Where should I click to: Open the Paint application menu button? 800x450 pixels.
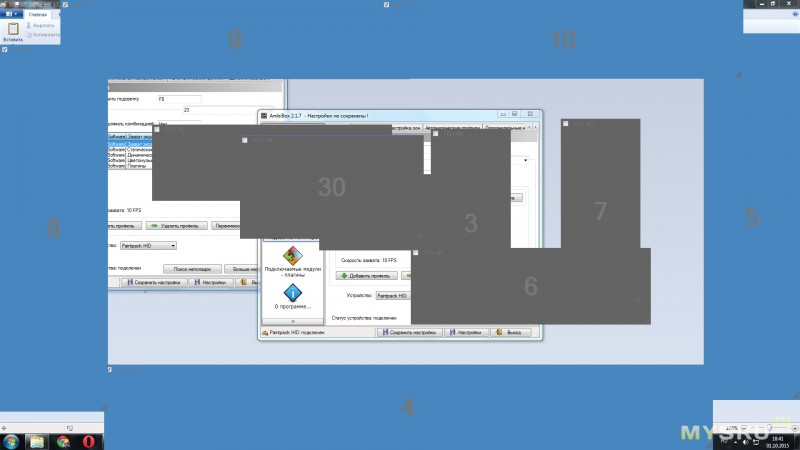tap(11, 14)
